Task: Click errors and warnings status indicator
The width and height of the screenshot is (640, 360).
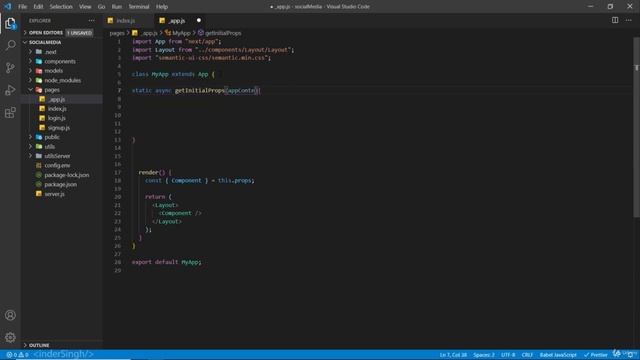Action: 17,355
